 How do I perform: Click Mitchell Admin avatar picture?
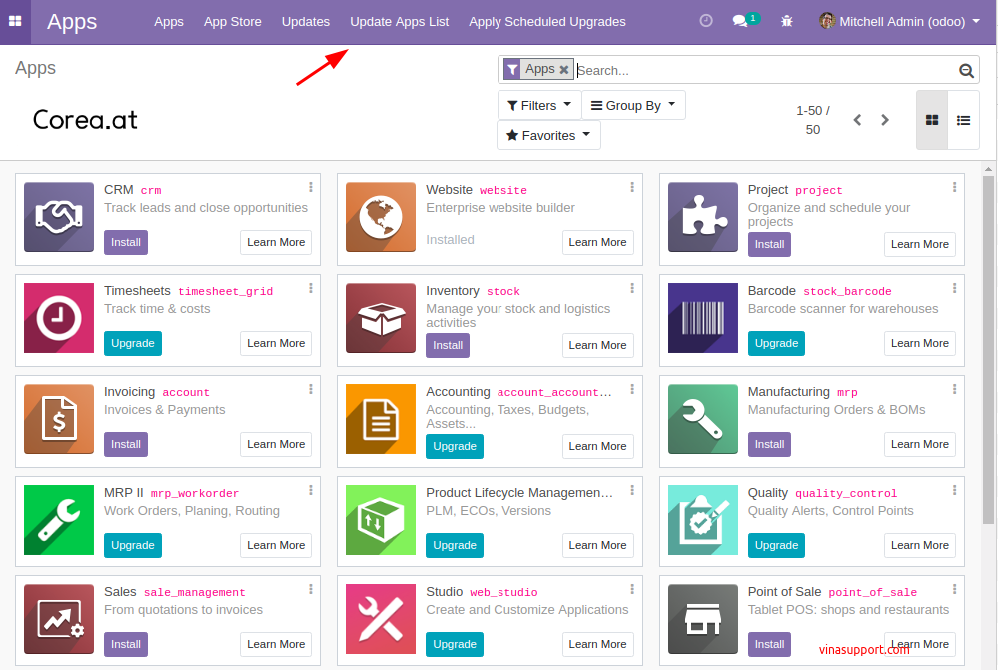(x=827, y=21)
